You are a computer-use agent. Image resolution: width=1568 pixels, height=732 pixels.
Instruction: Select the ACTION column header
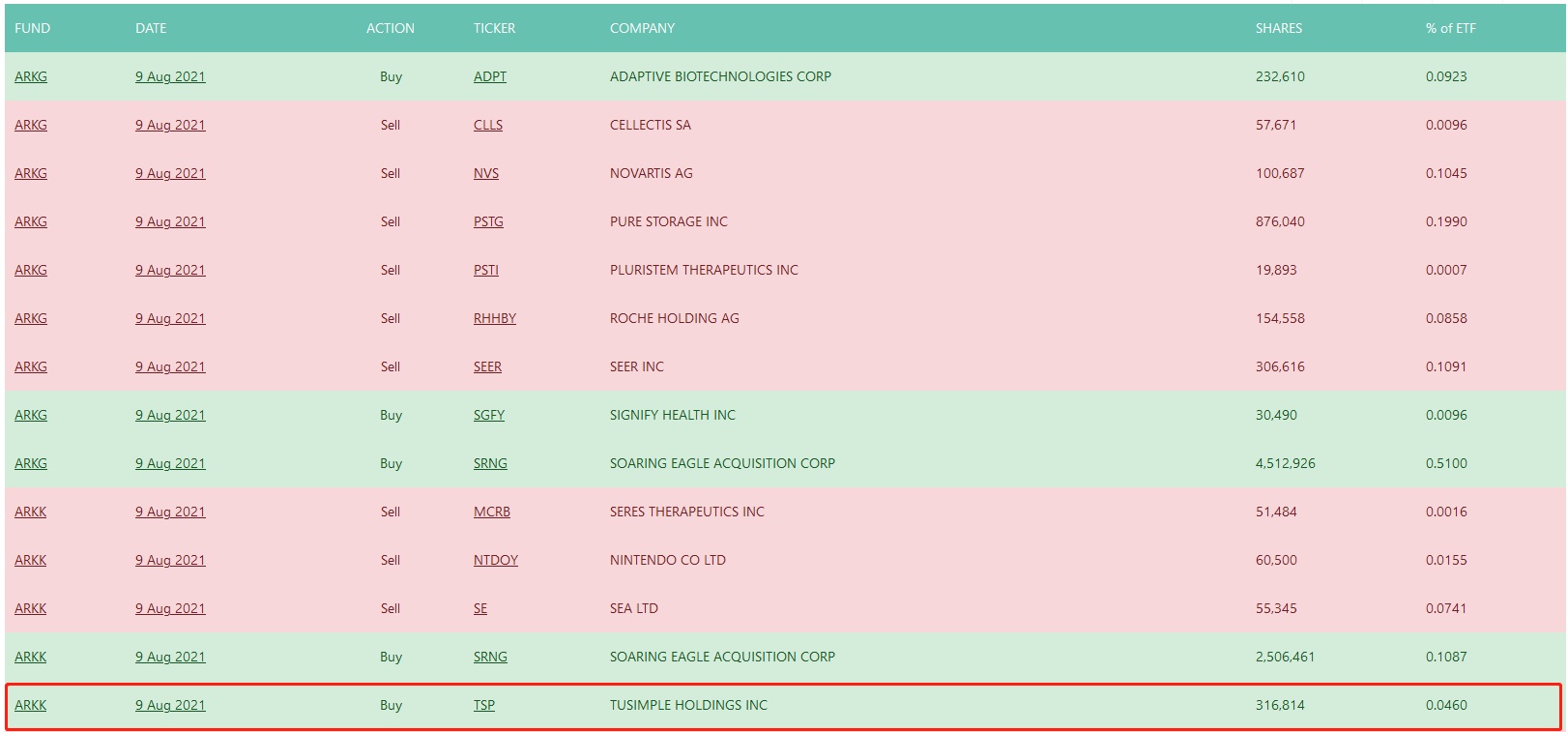[x=391, y=28]
